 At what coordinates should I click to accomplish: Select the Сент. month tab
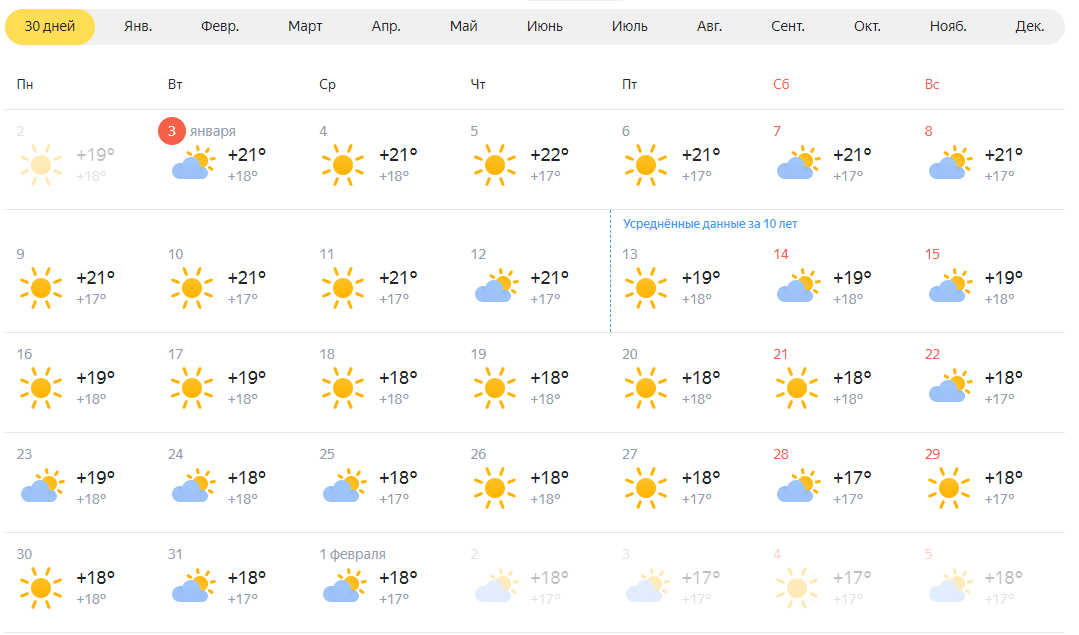[x=789, y=27]
